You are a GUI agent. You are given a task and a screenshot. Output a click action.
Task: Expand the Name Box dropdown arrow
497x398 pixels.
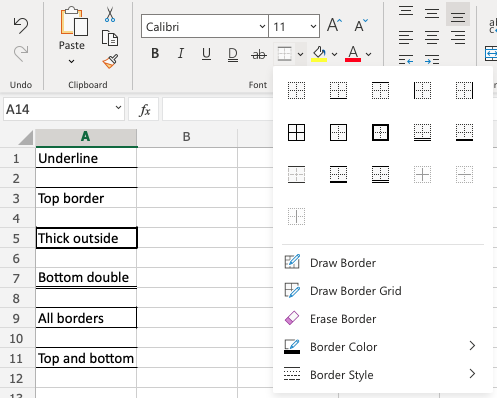[x=118, y=108]
